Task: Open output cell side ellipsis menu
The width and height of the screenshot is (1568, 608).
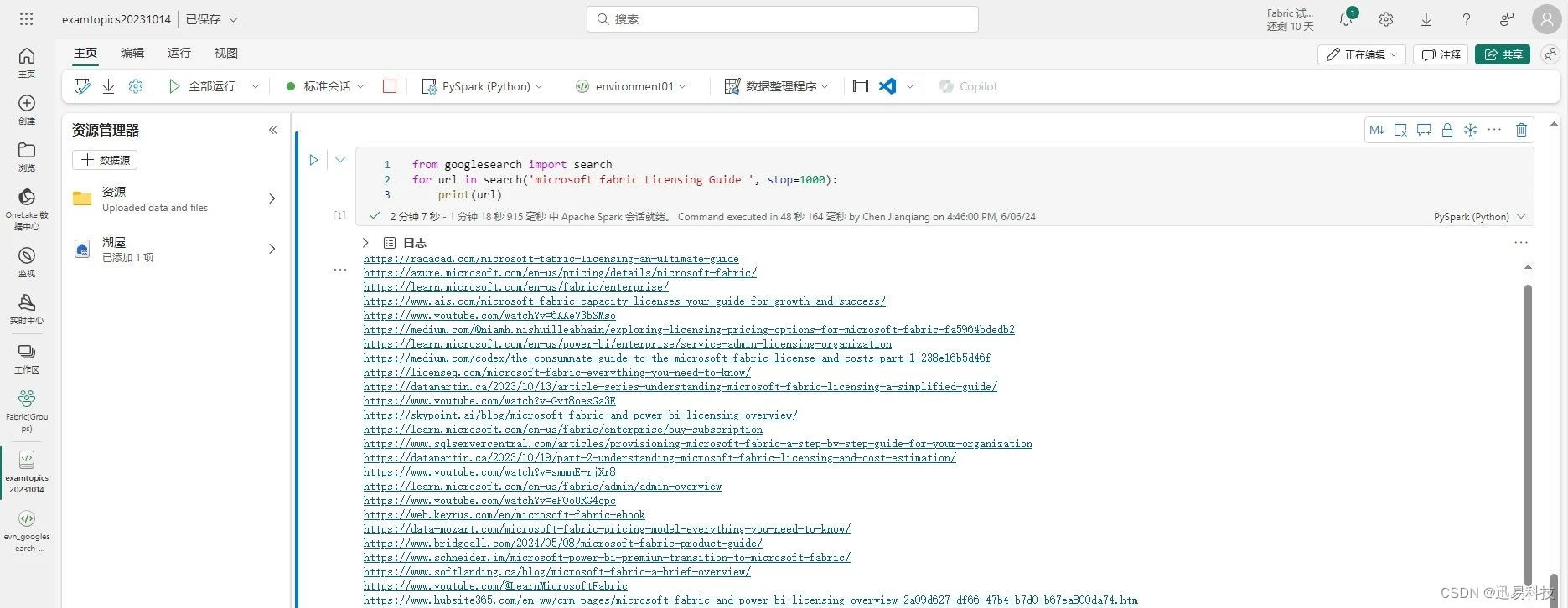Action: (x=340, y=270)
